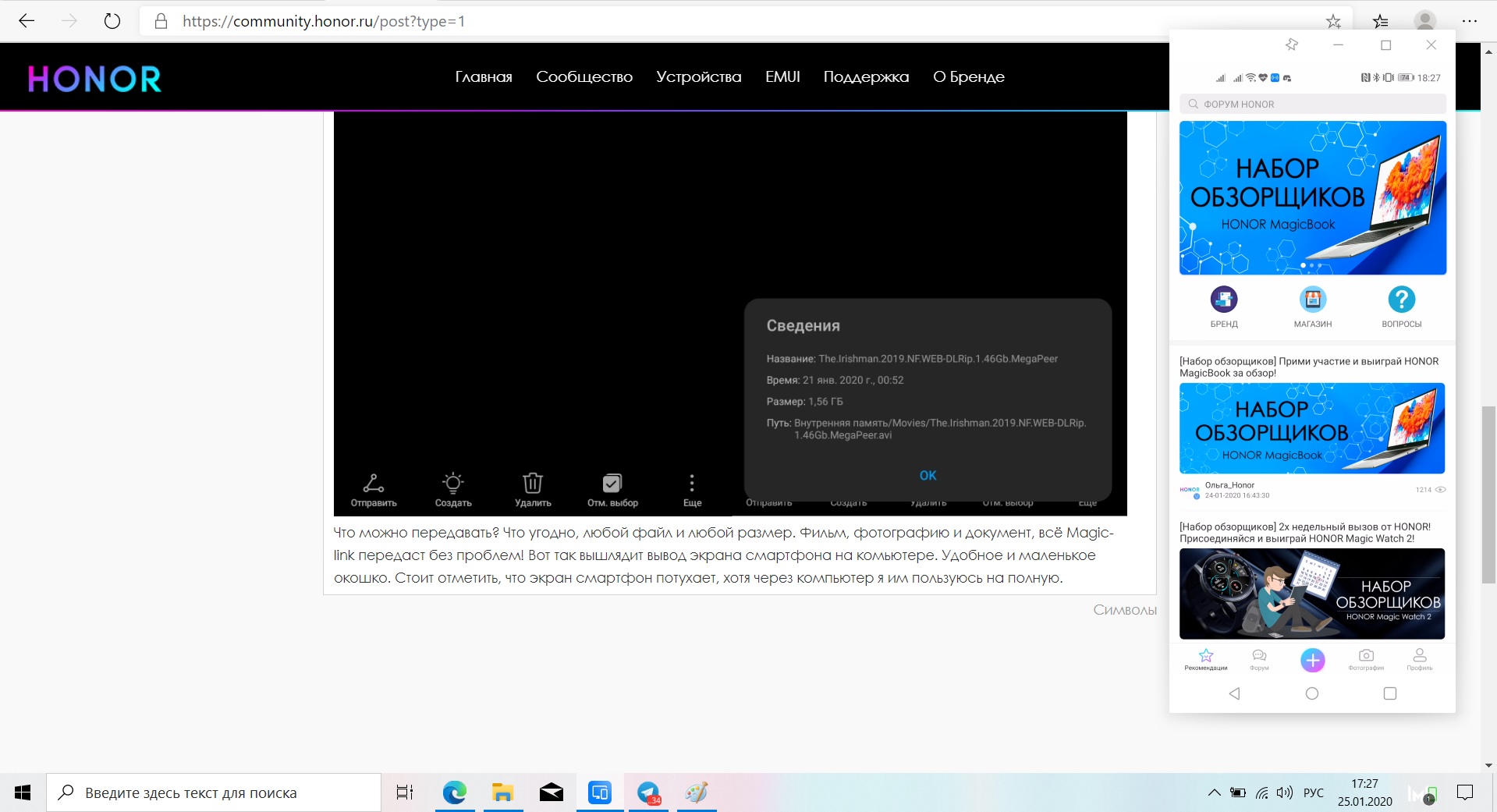This screenshot has height=812, width=1497.
Task: Add page to favorites with the star icon
Action: 1333,22
